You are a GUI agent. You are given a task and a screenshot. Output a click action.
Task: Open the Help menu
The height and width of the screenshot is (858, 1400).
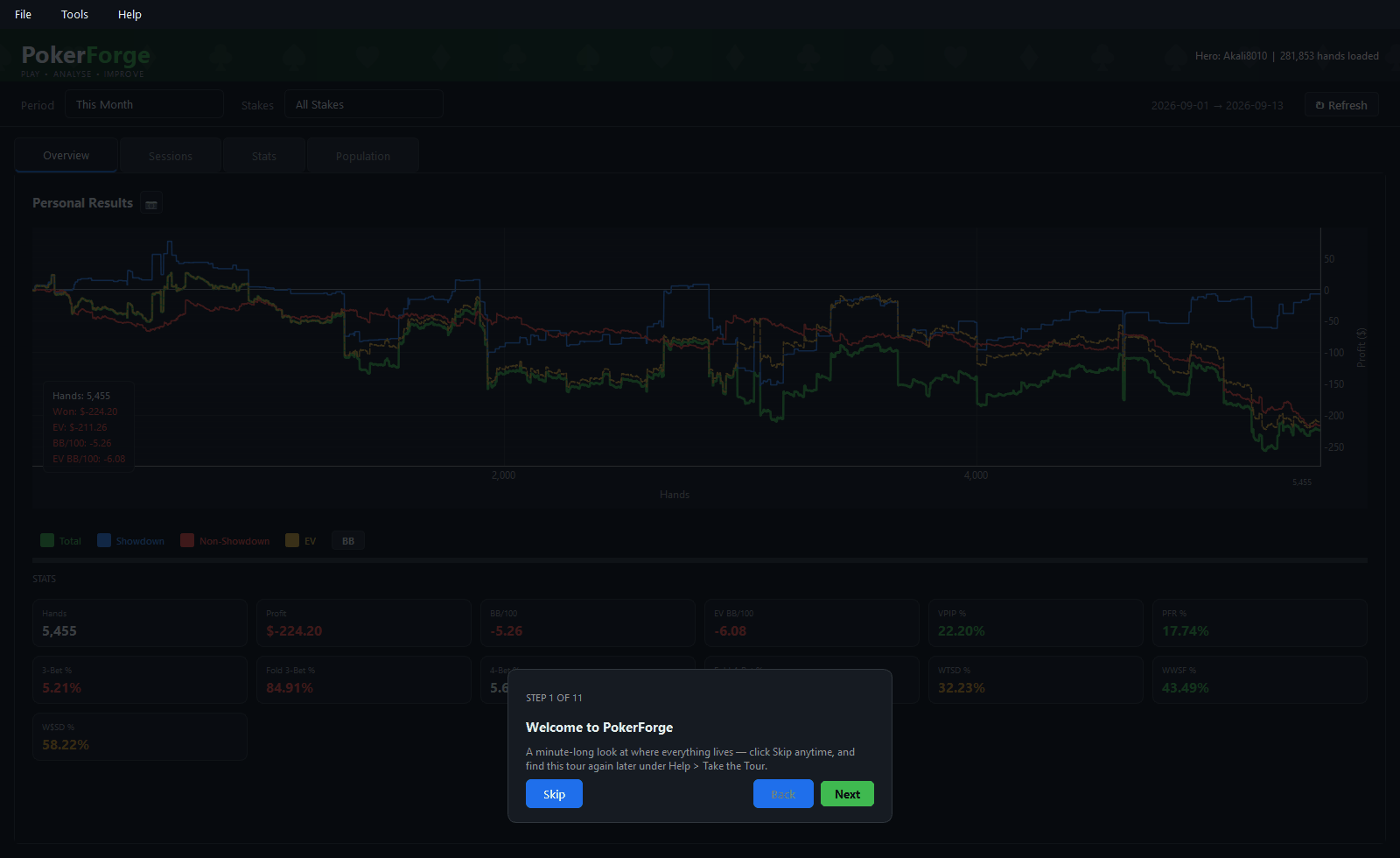(x=129, y=14)
